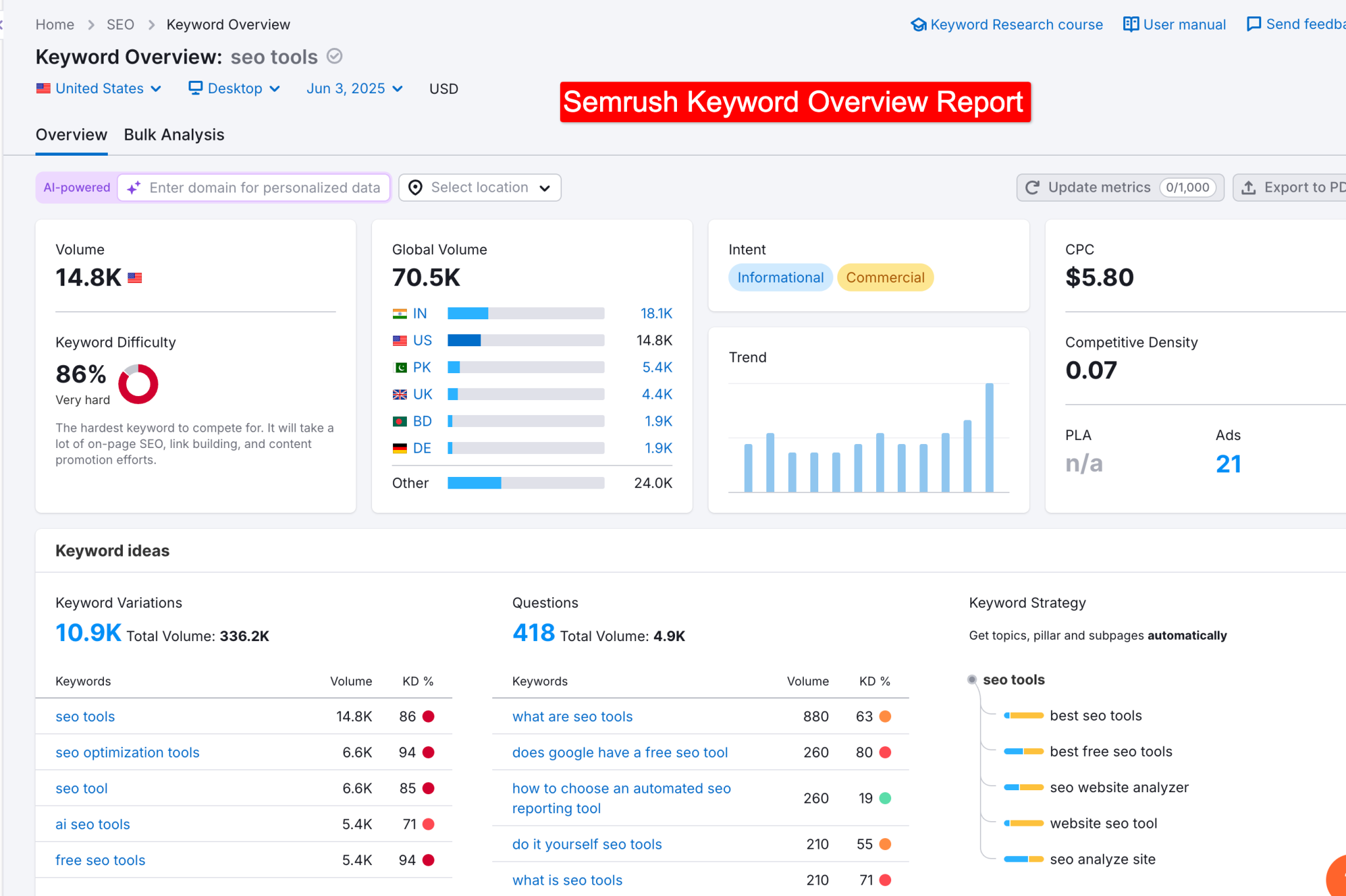Click the UK country link
Viewport: 1346px width, 896px height.
coord(423,394)
